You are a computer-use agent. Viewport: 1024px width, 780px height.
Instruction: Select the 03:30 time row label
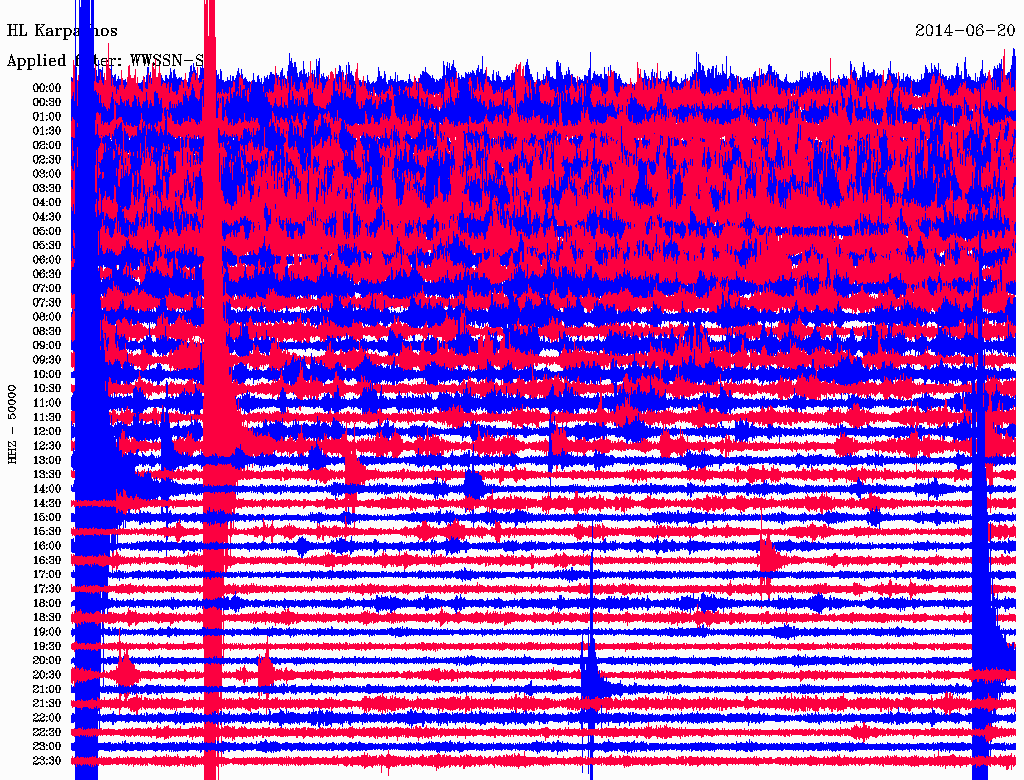pyautogui.click(x=47, y=188)
